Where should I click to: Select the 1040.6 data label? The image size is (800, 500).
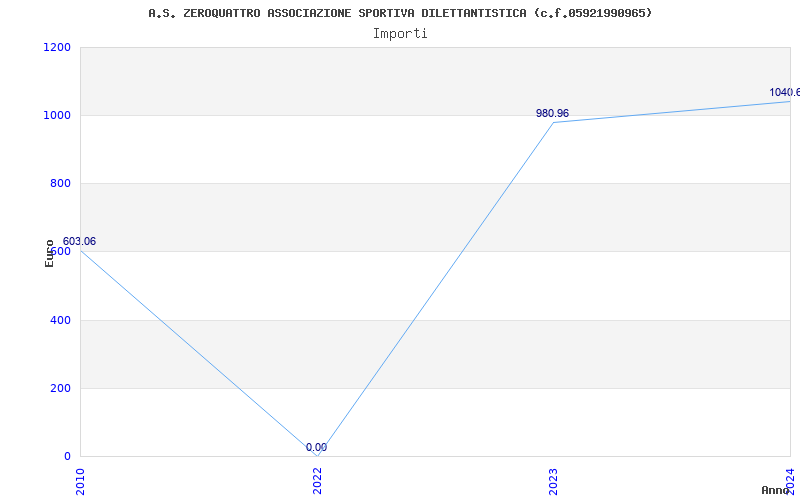785,92
